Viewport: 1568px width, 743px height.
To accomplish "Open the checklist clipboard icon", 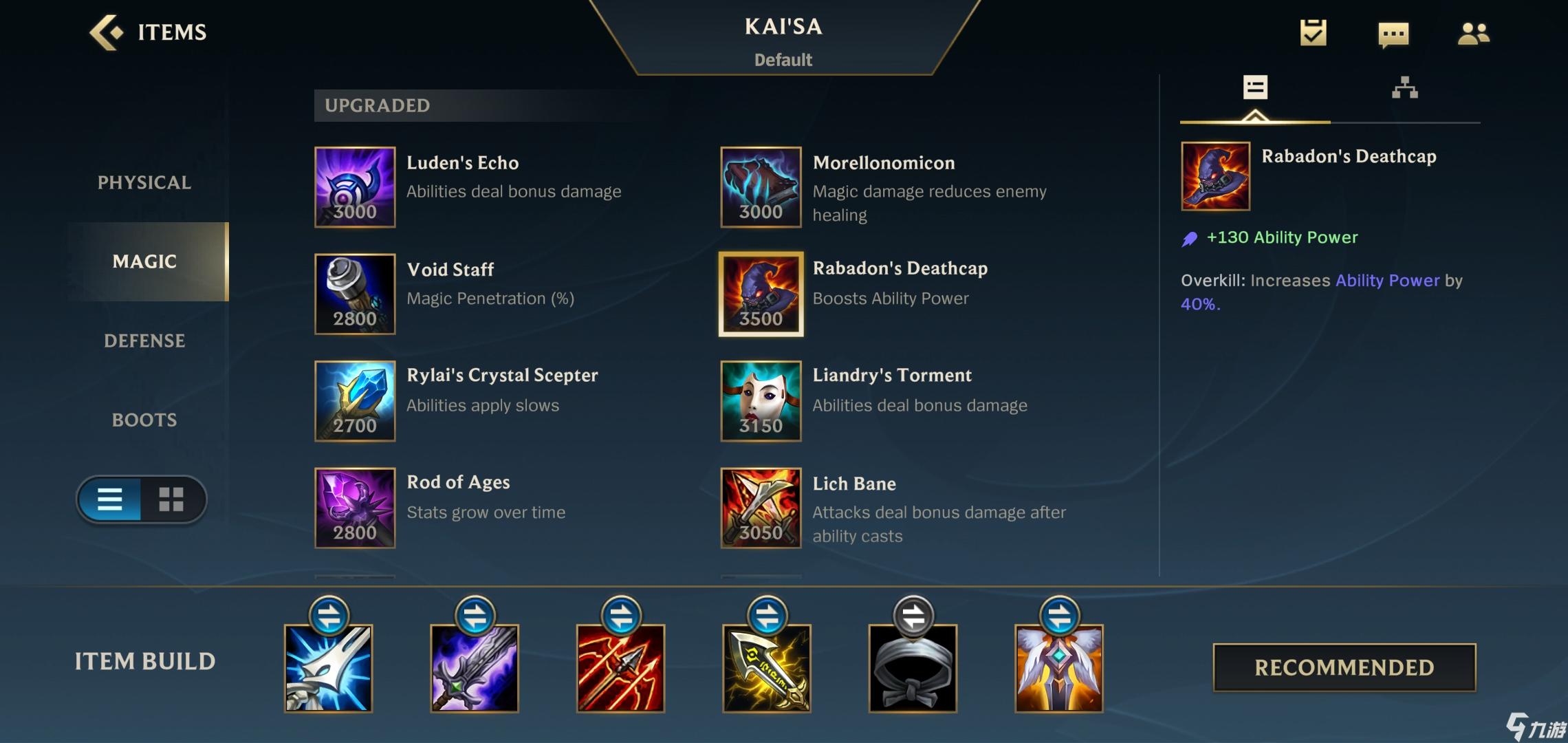I will pyautogui.click(x=1313, y=32).
